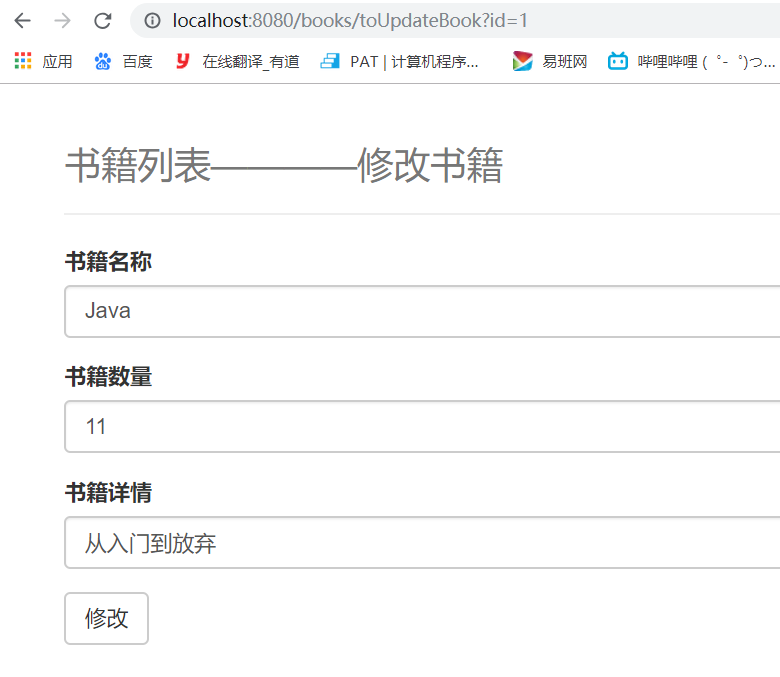This screenshot has width=780, height=677.
Task: Open PAT | 计算机程序 bookmark
Action: pos(414,62)
